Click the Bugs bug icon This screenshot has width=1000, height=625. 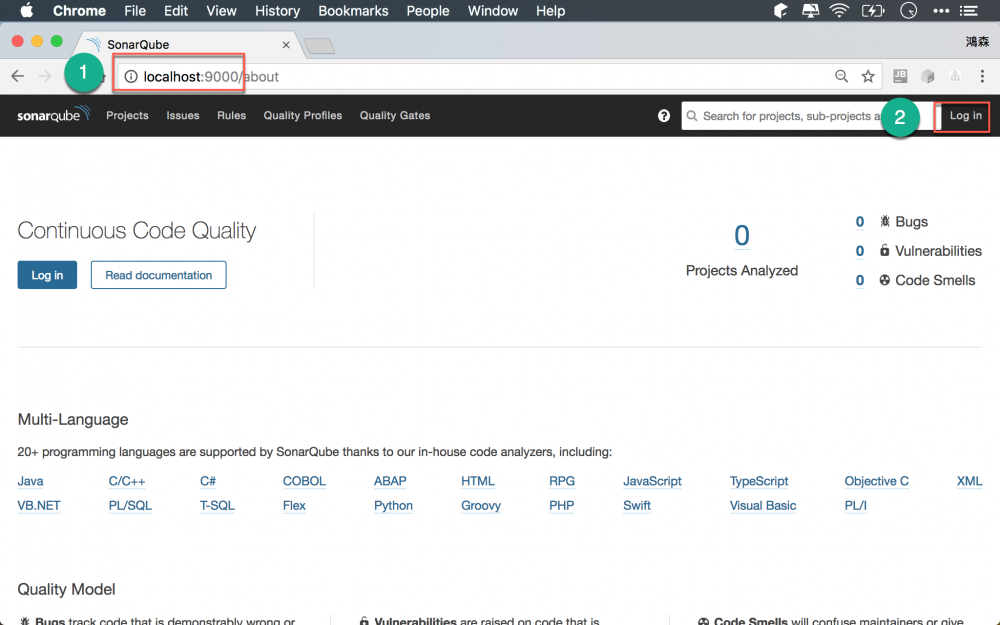click(x=883, y=221)
